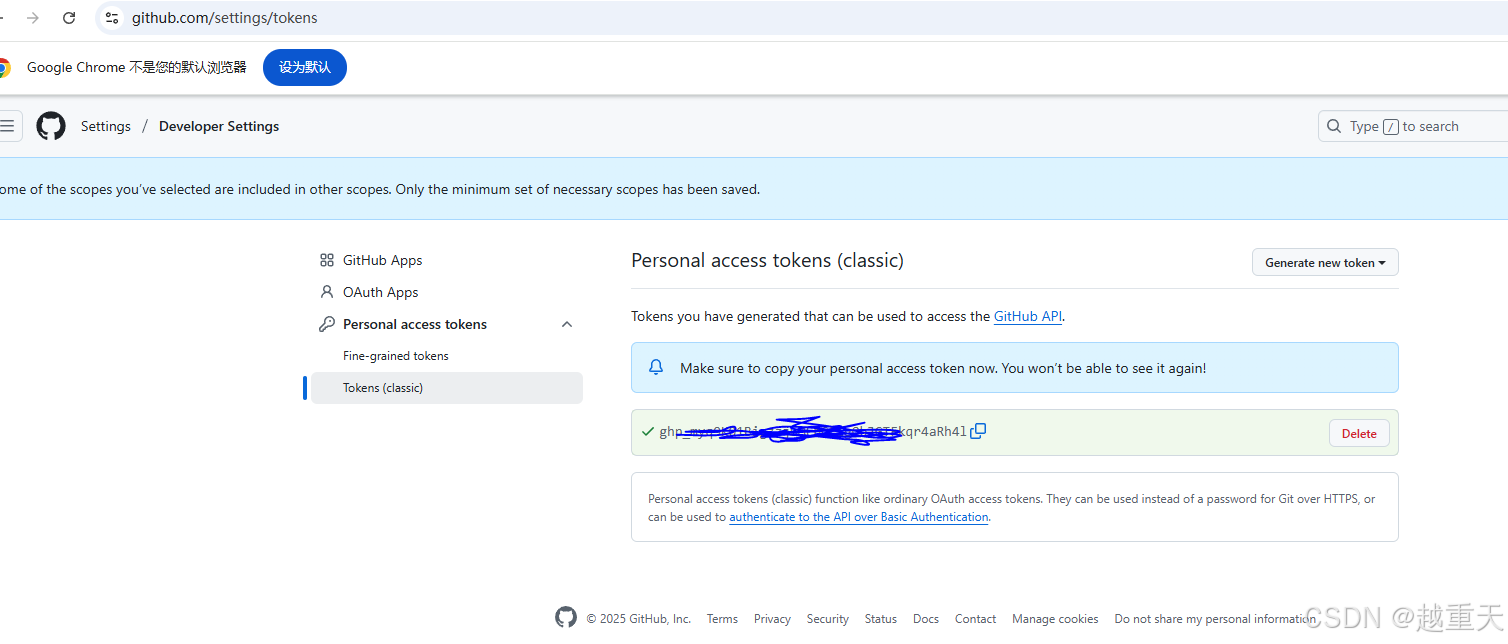Open the Docs footer link
This screenshot has height=644, width=1508.
tap(926, 619)
